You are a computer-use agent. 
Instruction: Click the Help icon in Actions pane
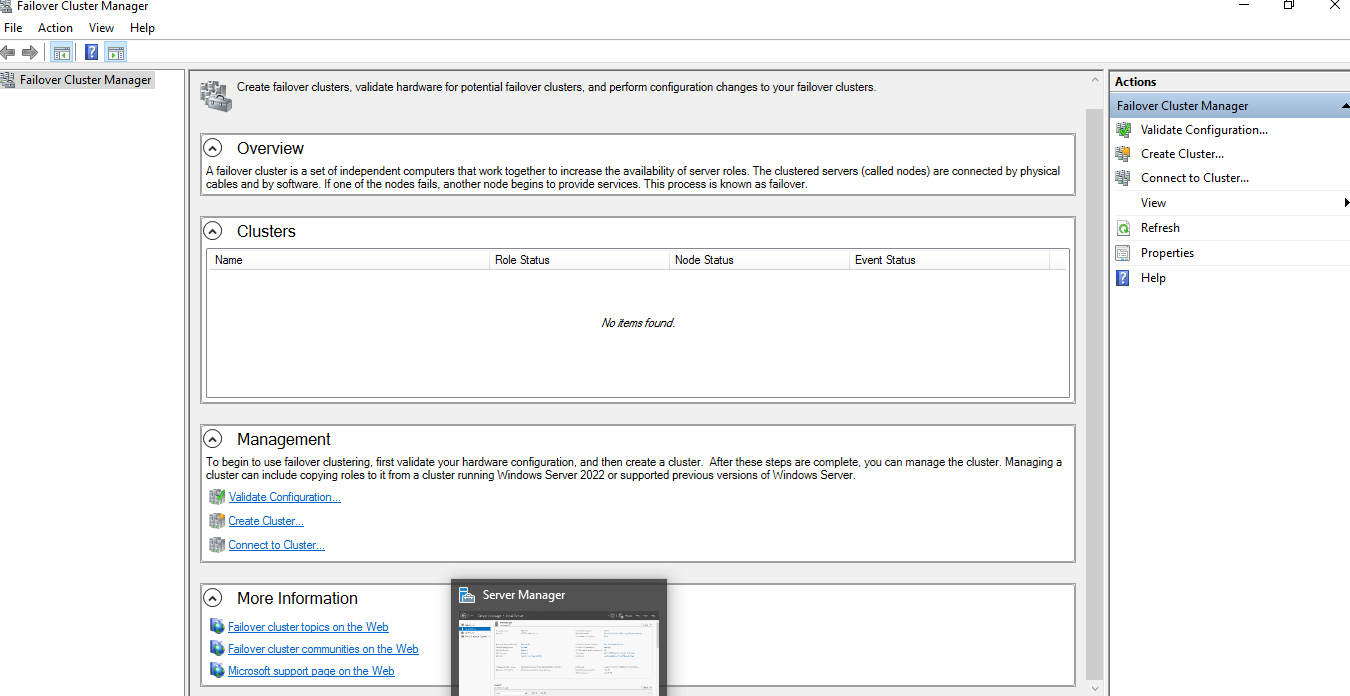(1123, 278)
